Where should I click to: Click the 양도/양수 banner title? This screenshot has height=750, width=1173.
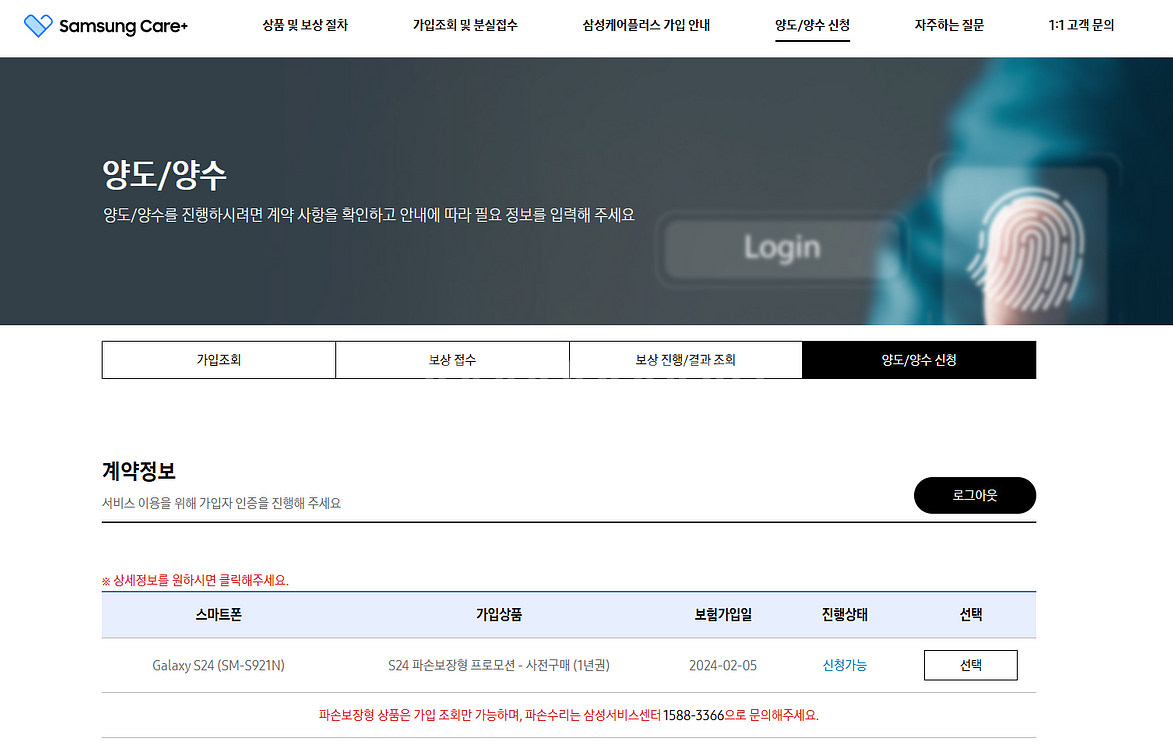coord(165,176)
